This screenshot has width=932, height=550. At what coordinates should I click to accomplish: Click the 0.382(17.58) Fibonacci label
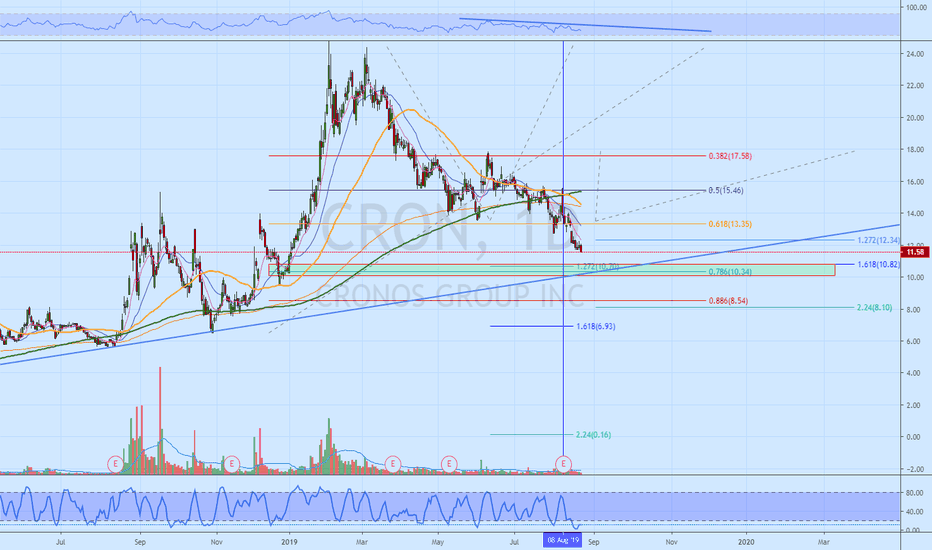click(730, 156)
